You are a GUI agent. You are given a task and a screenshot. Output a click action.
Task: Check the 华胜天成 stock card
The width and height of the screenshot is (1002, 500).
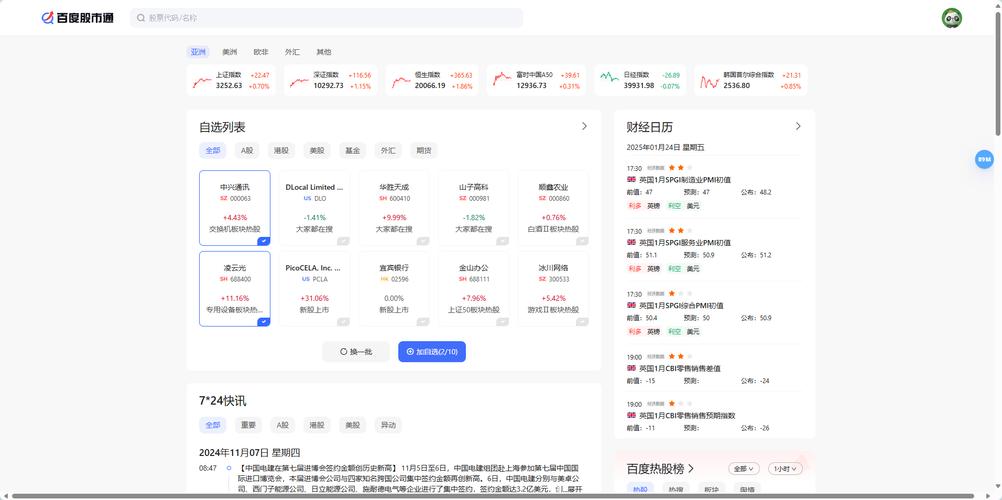[x=422, y=240]
